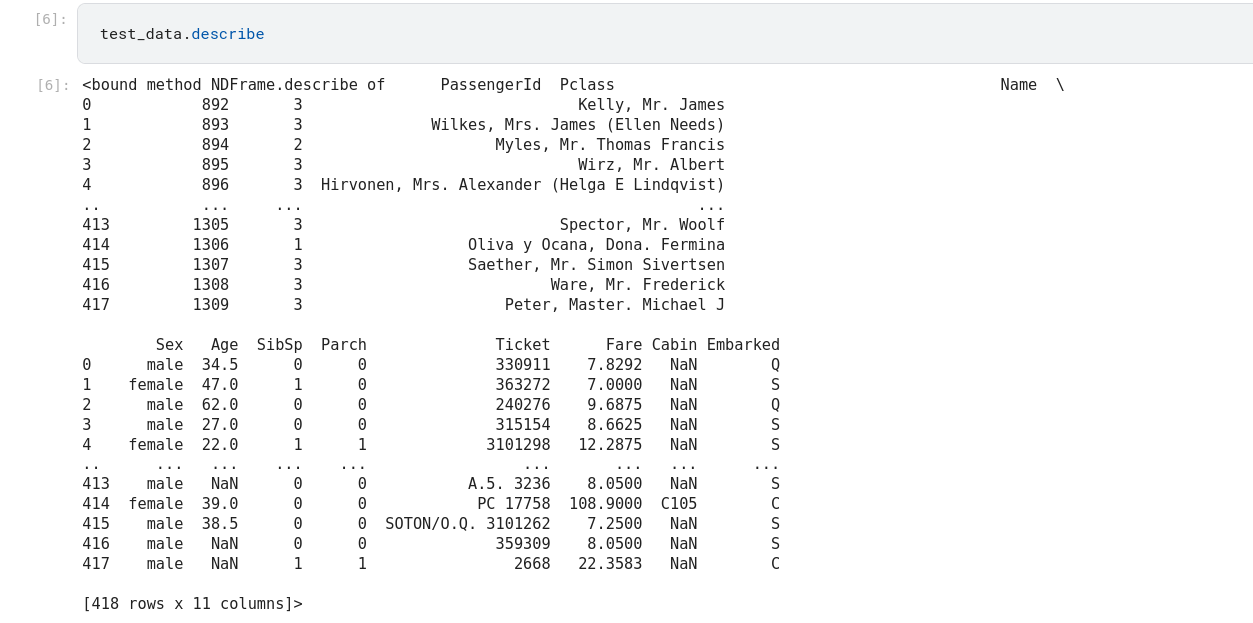Screen dimensions: 1253x623
Task: Select the output prompt beside bound method text
Action: (53, 85)
